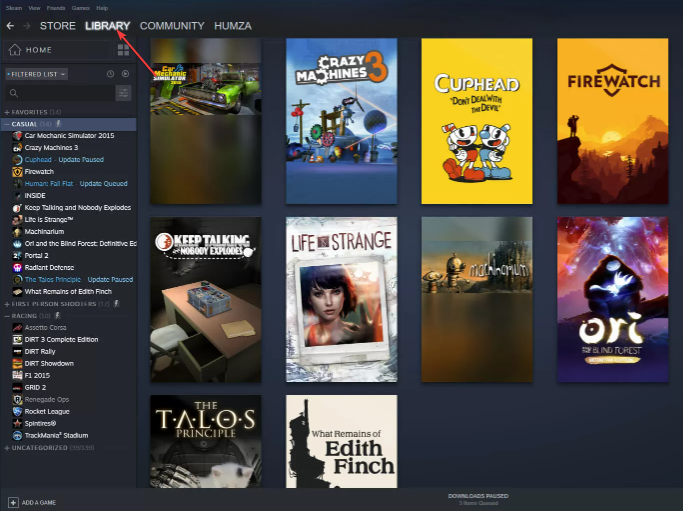This screenshot has width=683, height=511.
Task: Click the Firewatch icon in game list
Action: [x=17, y=171]
